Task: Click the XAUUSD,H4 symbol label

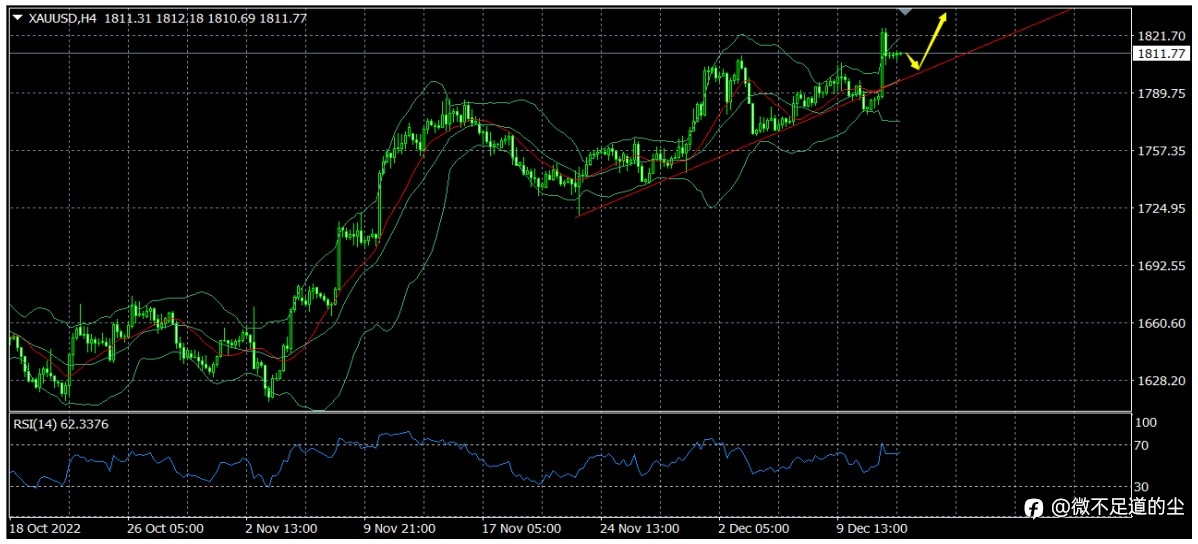Action: click(63, 18)
